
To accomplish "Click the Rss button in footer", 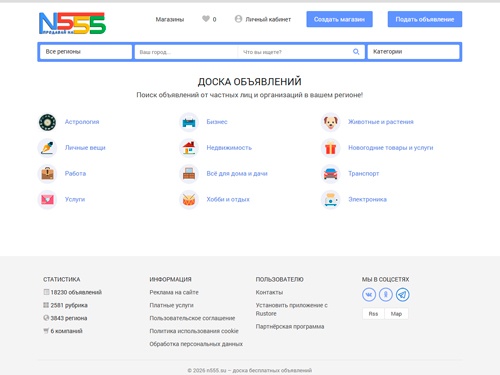I will pyautogui.click(x=373, y=314).
